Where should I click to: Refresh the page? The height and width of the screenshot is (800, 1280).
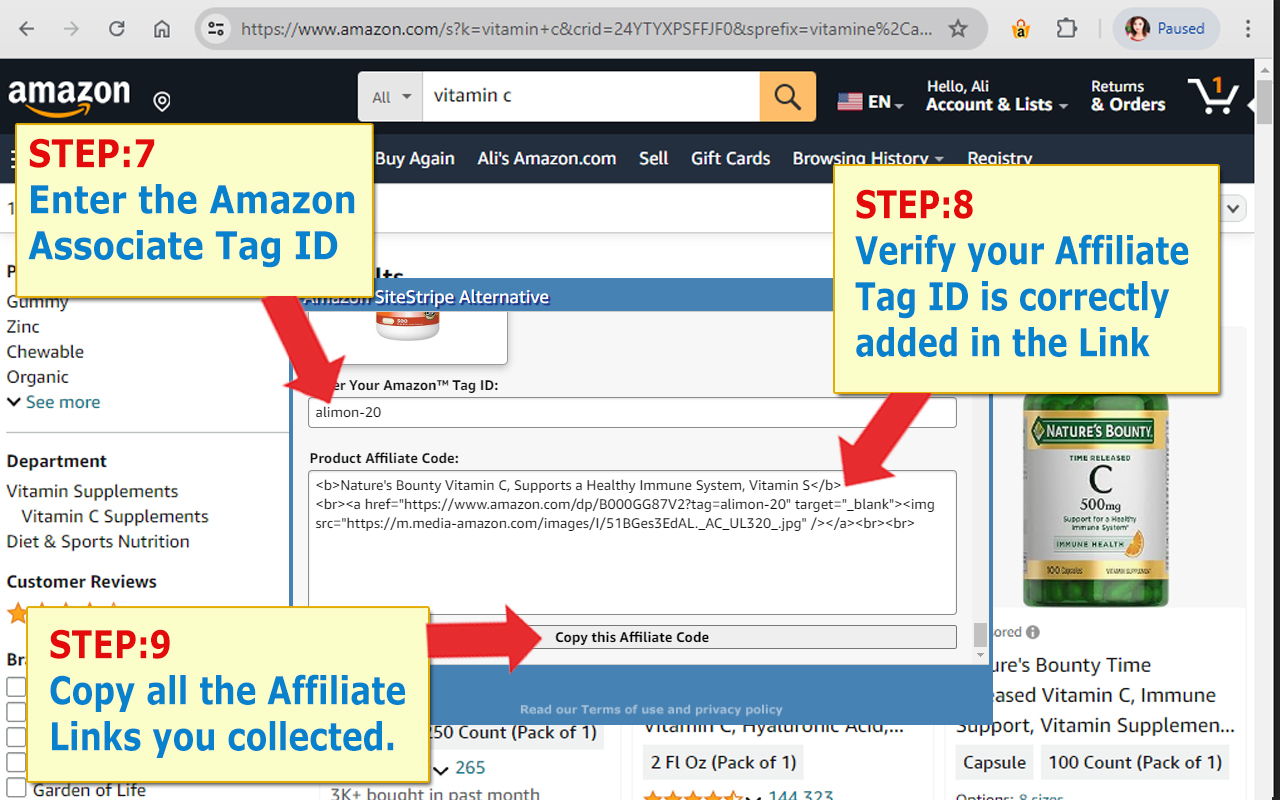pos(116,28)
